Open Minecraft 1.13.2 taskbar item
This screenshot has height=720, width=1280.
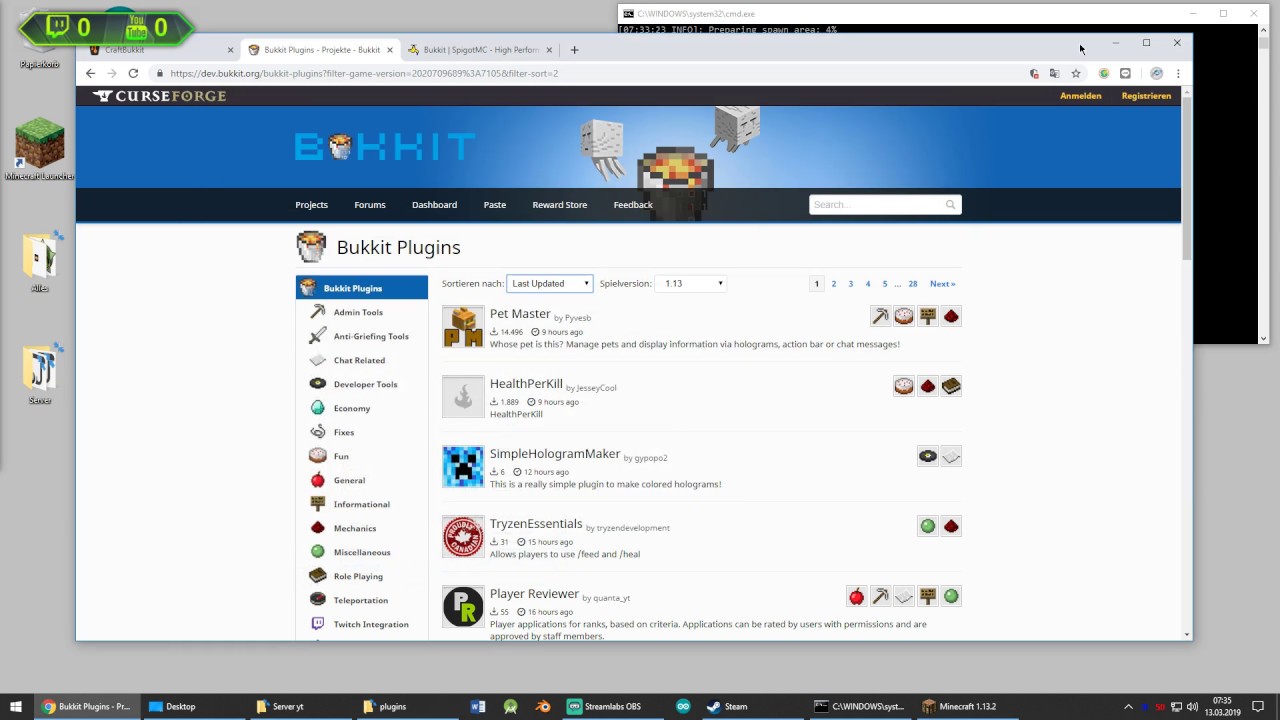click(959, 706)
